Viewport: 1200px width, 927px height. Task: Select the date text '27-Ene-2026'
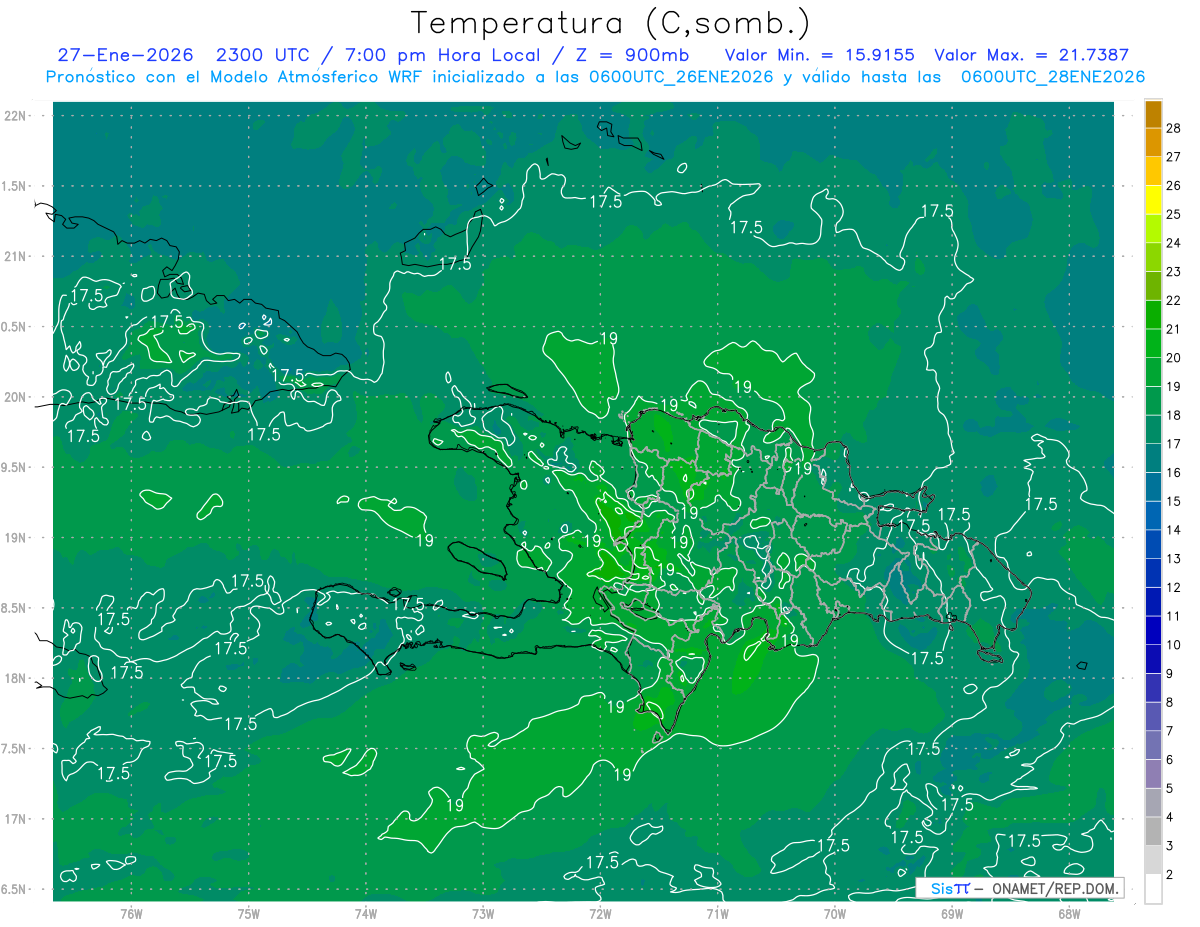point(126,55)
